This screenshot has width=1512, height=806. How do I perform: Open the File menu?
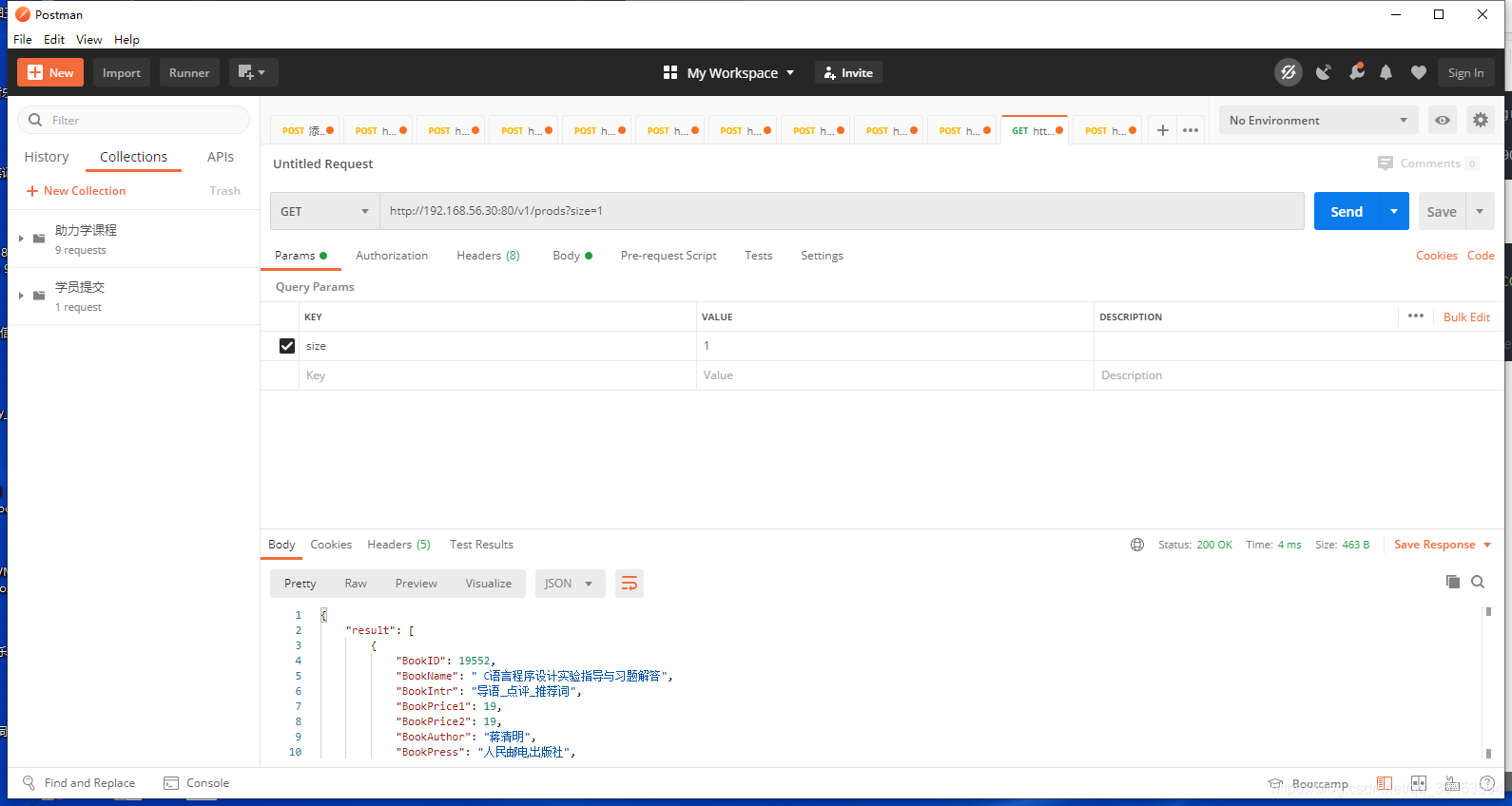pos(23,39)
